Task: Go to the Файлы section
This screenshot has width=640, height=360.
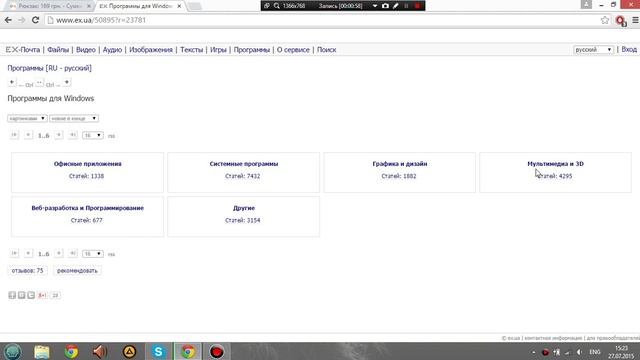Action: [x=58, y=50]
